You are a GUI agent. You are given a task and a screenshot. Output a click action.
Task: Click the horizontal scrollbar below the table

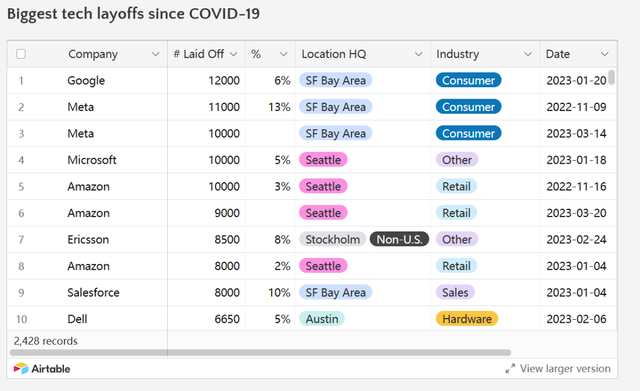pyautogui.click(x=260, y=352)
